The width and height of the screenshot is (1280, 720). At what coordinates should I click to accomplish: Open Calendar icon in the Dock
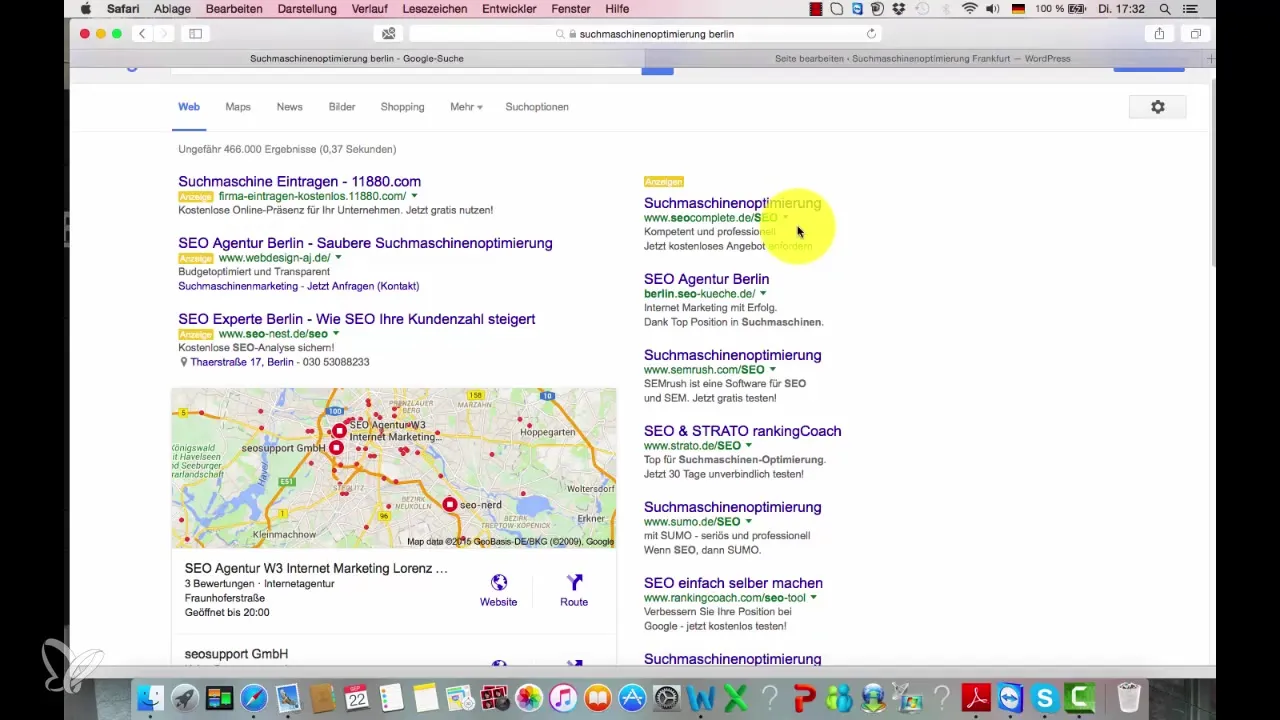coord(357,697)
